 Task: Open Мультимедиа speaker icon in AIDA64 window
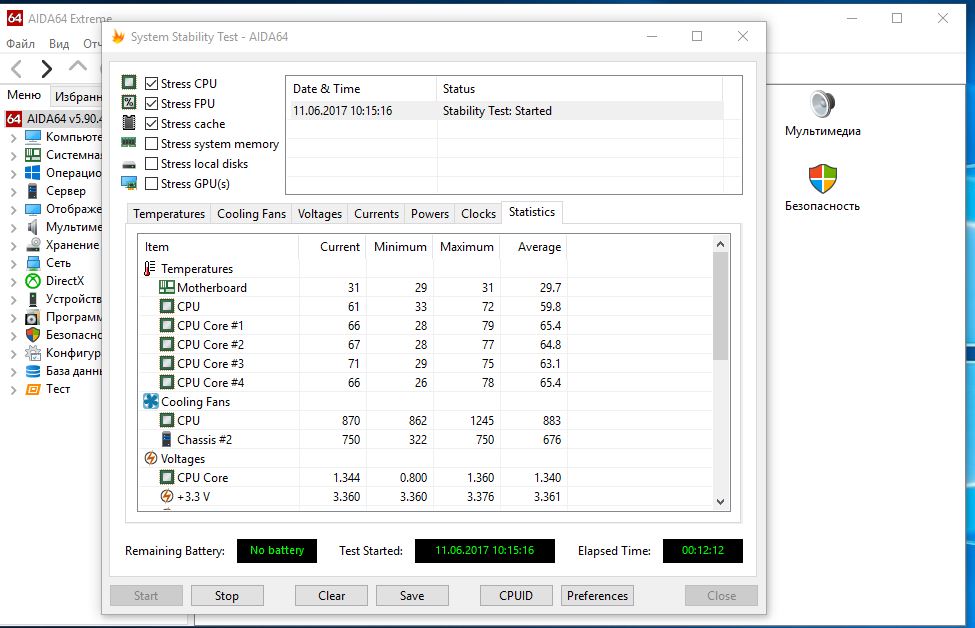[822, 104]
